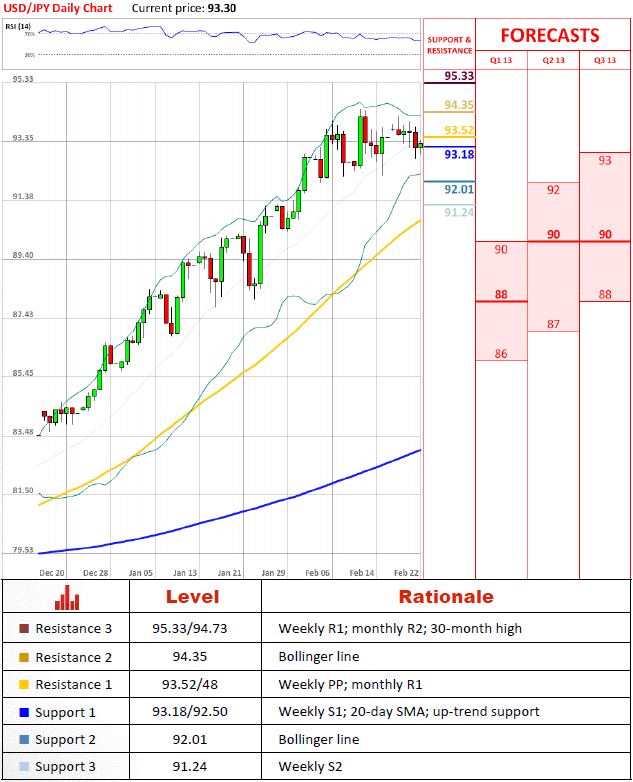This screenshot has width=633, height=782.
Task: Click the Resistance 1 yellow color swatch
Action: [24, 684]
